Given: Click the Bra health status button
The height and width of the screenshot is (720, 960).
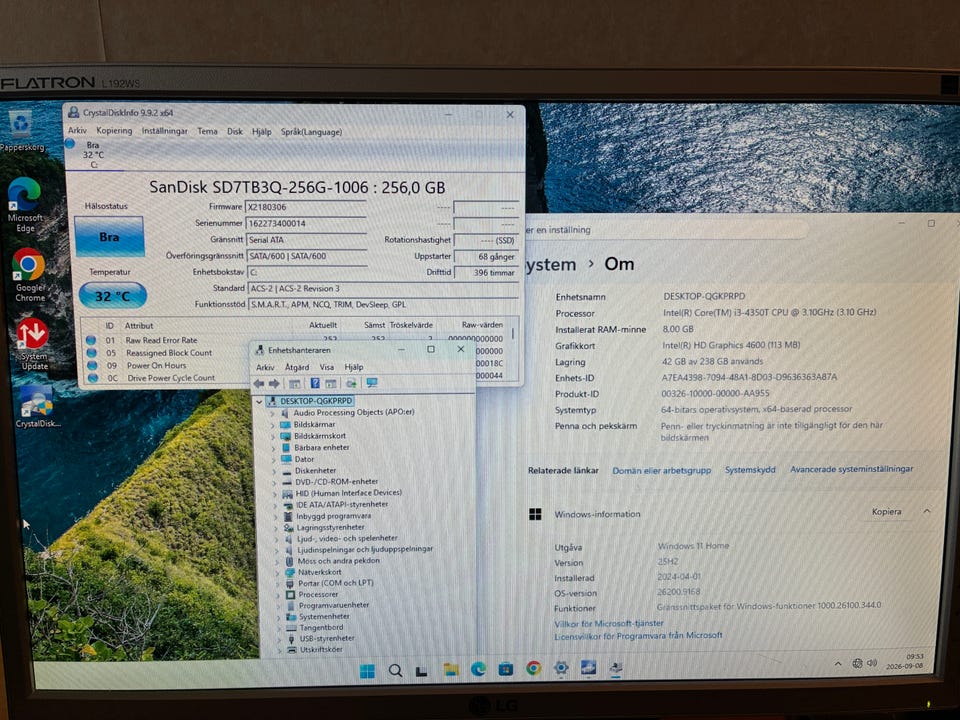Looking at the screenshot, I should (109, 236).
